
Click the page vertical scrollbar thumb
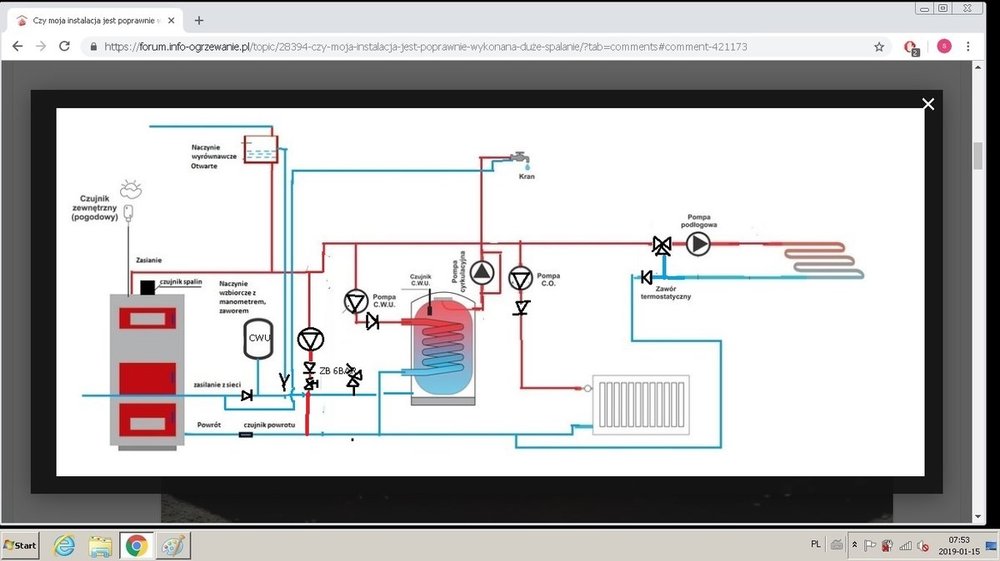(x=979, y=156)
